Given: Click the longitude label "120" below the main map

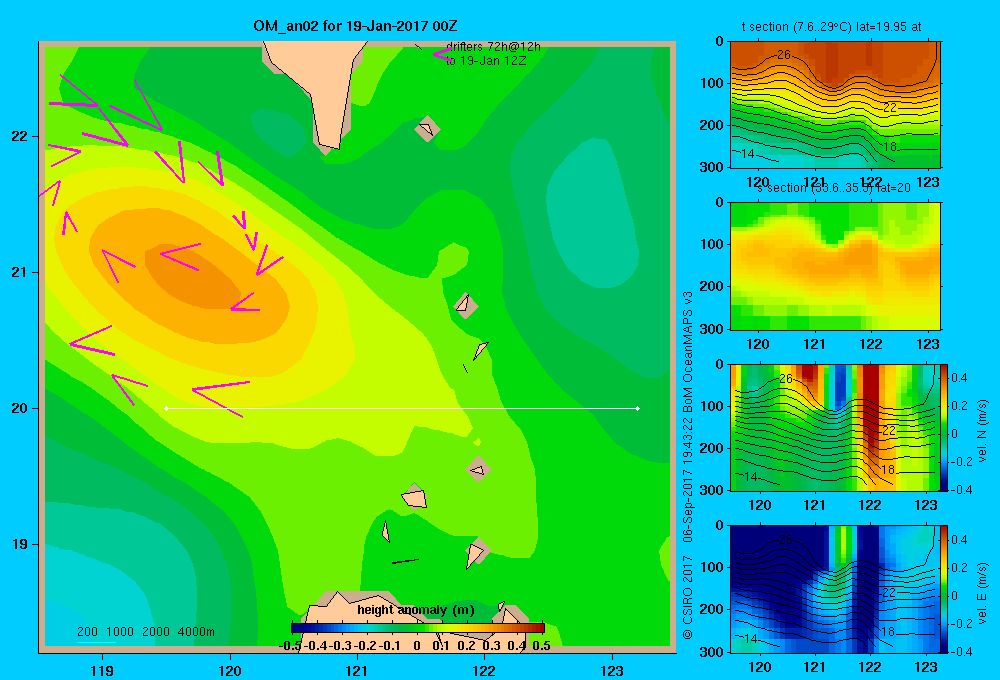Looking at the screenshot, I should (x=230, y=670).
